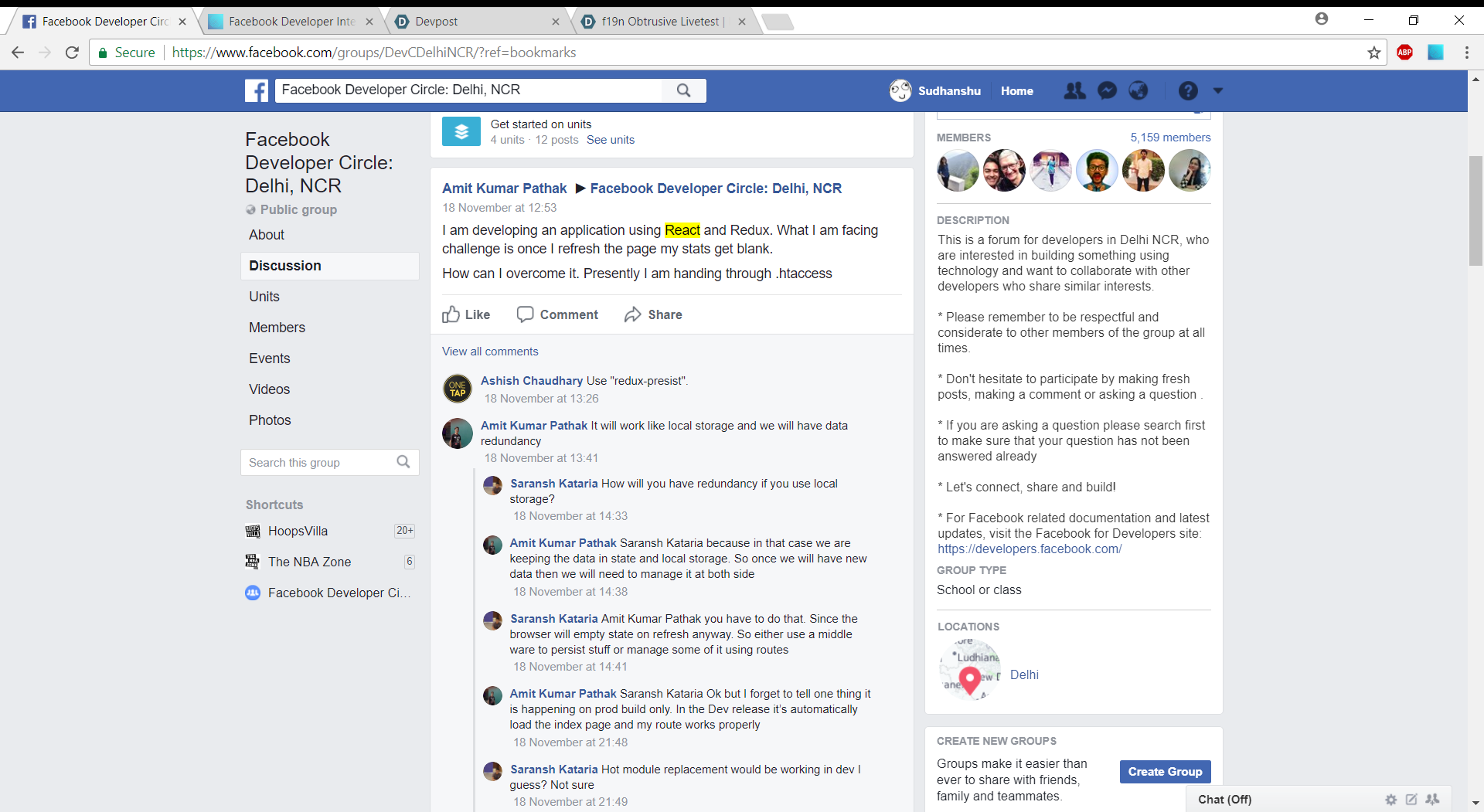Click the Chat (Off) bar label
The height and width of the screenshot is (812, 1484).
pyautogui.click(x=1225, y=800)
